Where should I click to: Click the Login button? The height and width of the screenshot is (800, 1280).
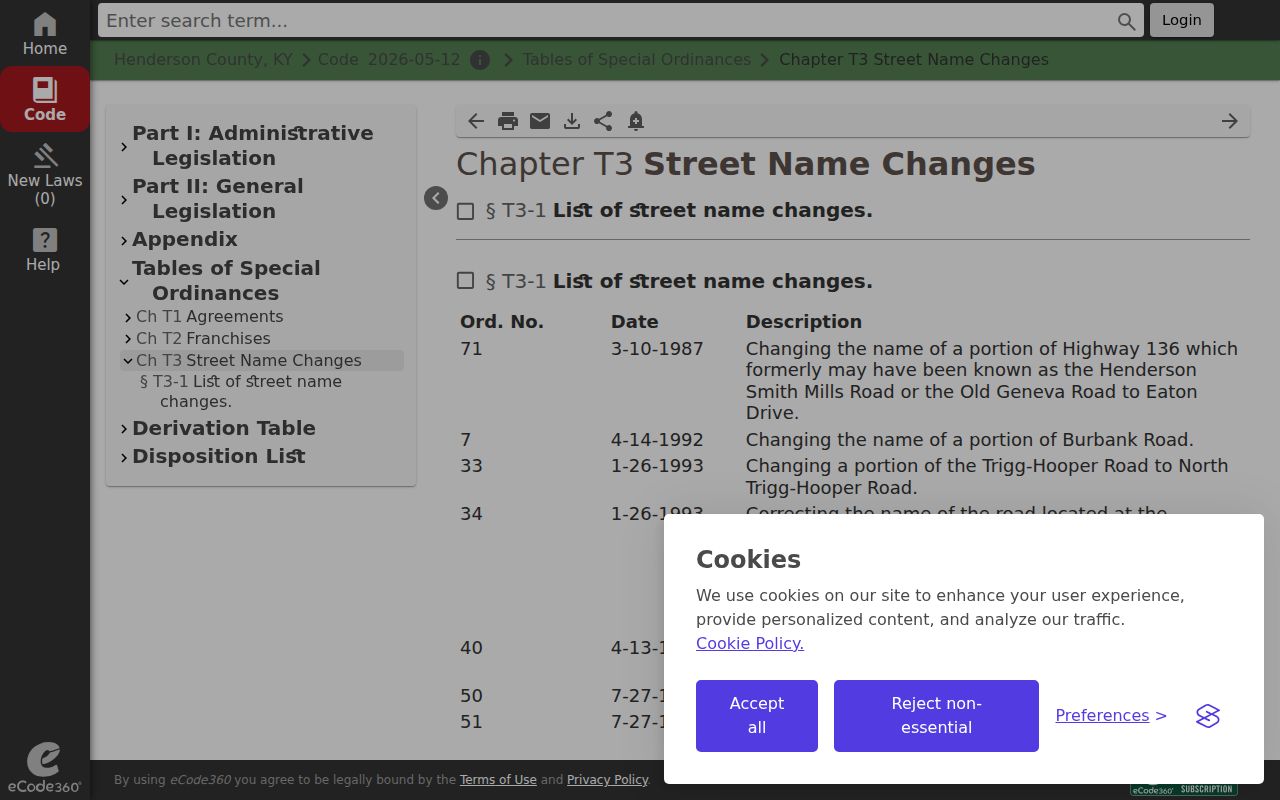click(1181, 20)
